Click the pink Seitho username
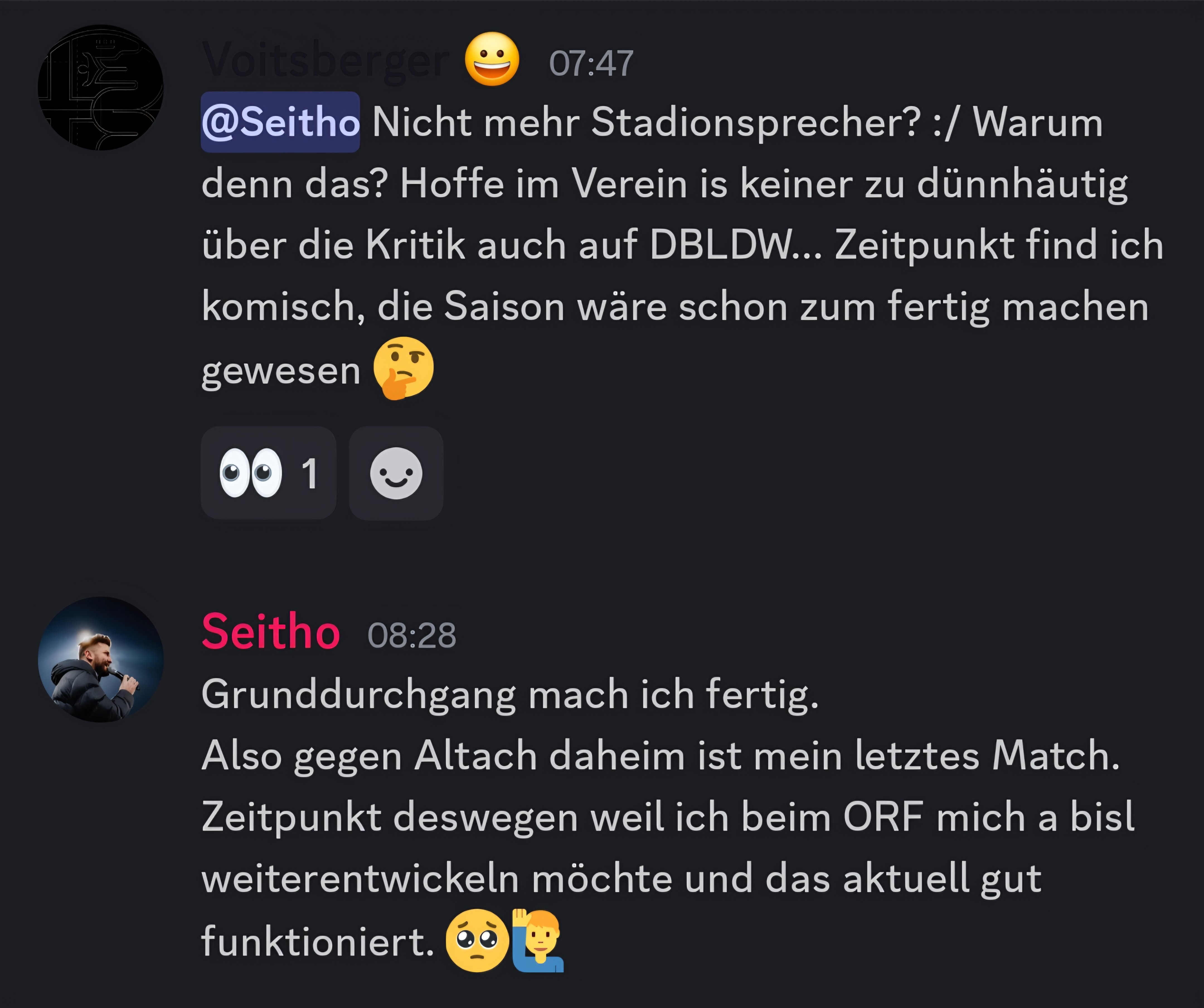Screen dimensions: 1204x1008 (x=271, y=632)
